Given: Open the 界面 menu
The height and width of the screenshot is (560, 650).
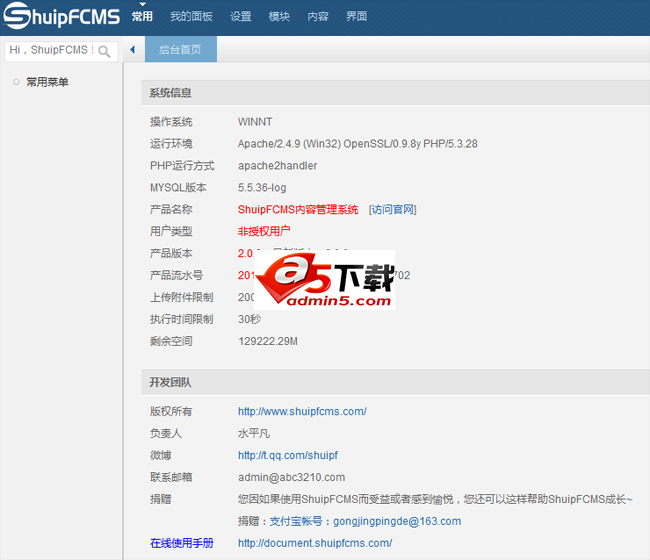Looking at the screenshot, I should click(357, 16).
